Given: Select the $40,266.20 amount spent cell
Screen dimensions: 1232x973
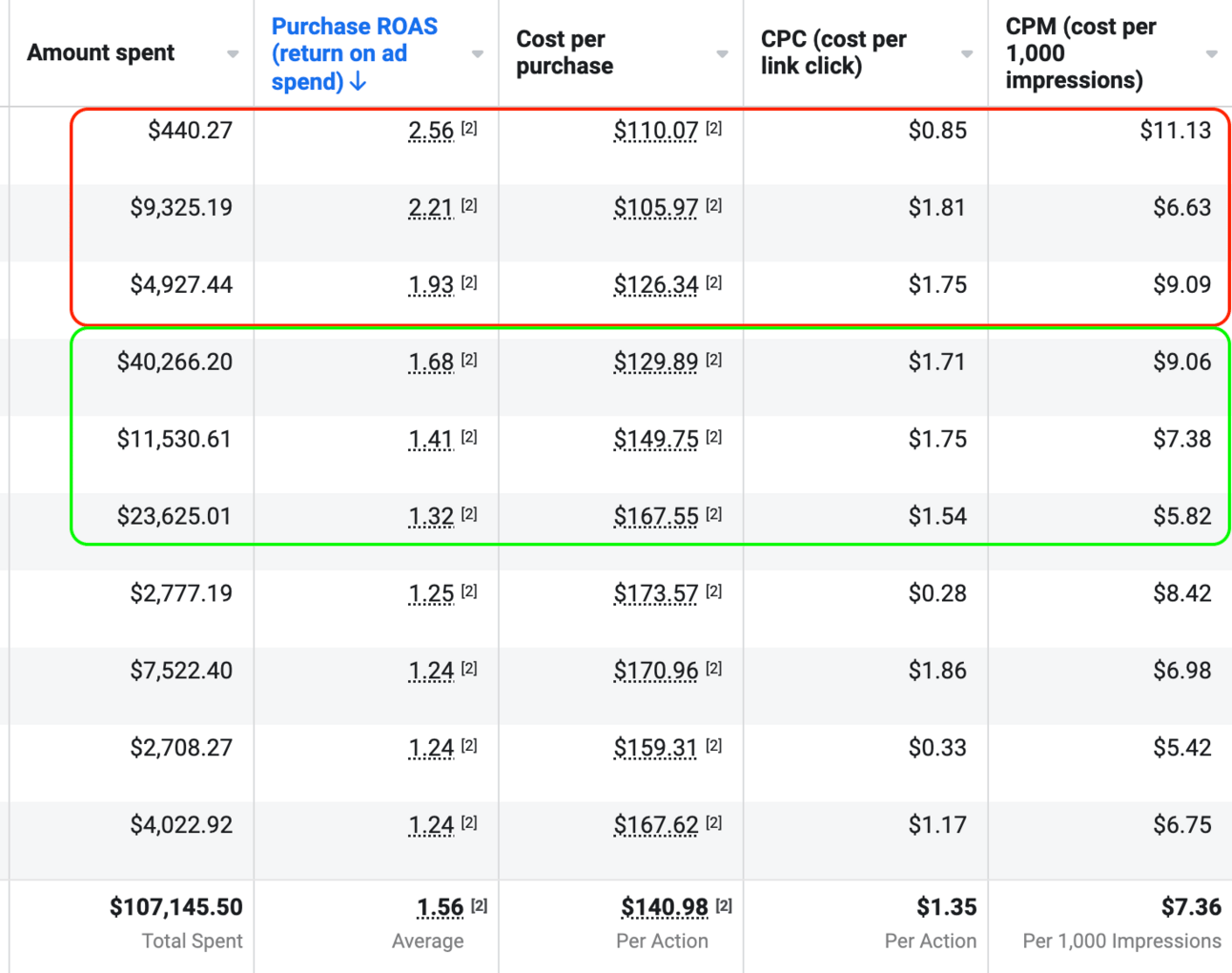Looking at the screenshot, I should point(175,362).
